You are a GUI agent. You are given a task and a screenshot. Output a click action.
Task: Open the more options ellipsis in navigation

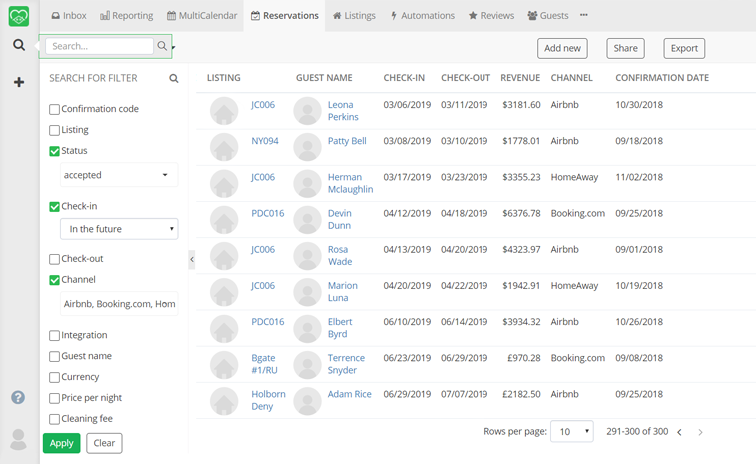584,15
